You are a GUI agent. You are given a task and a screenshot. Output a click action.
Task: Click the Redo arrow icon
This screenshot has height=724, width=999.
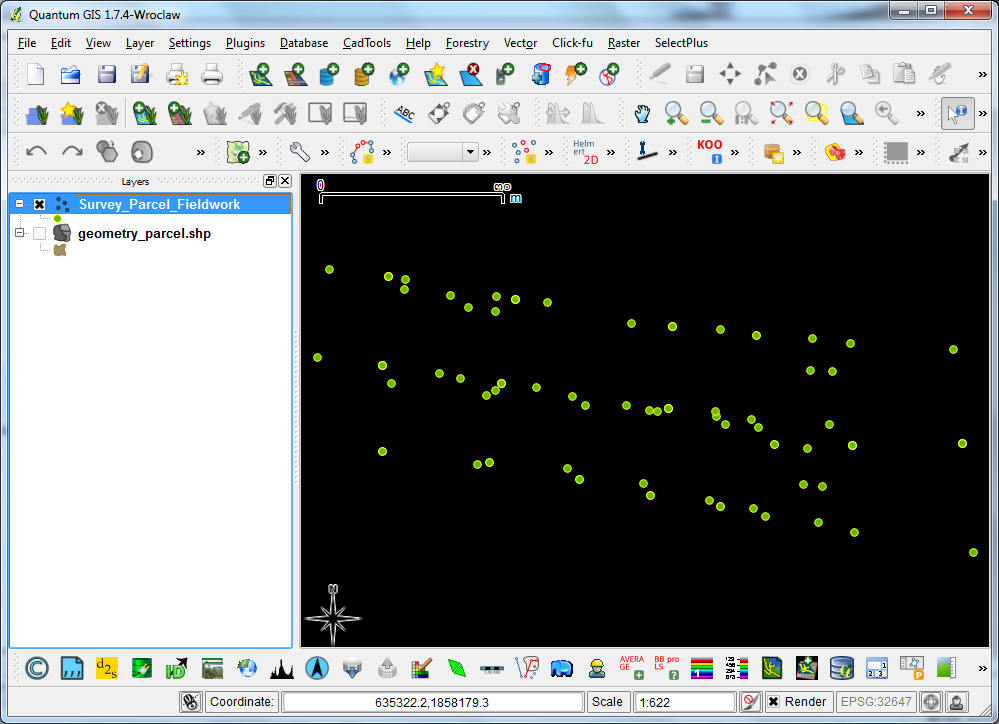72,152
